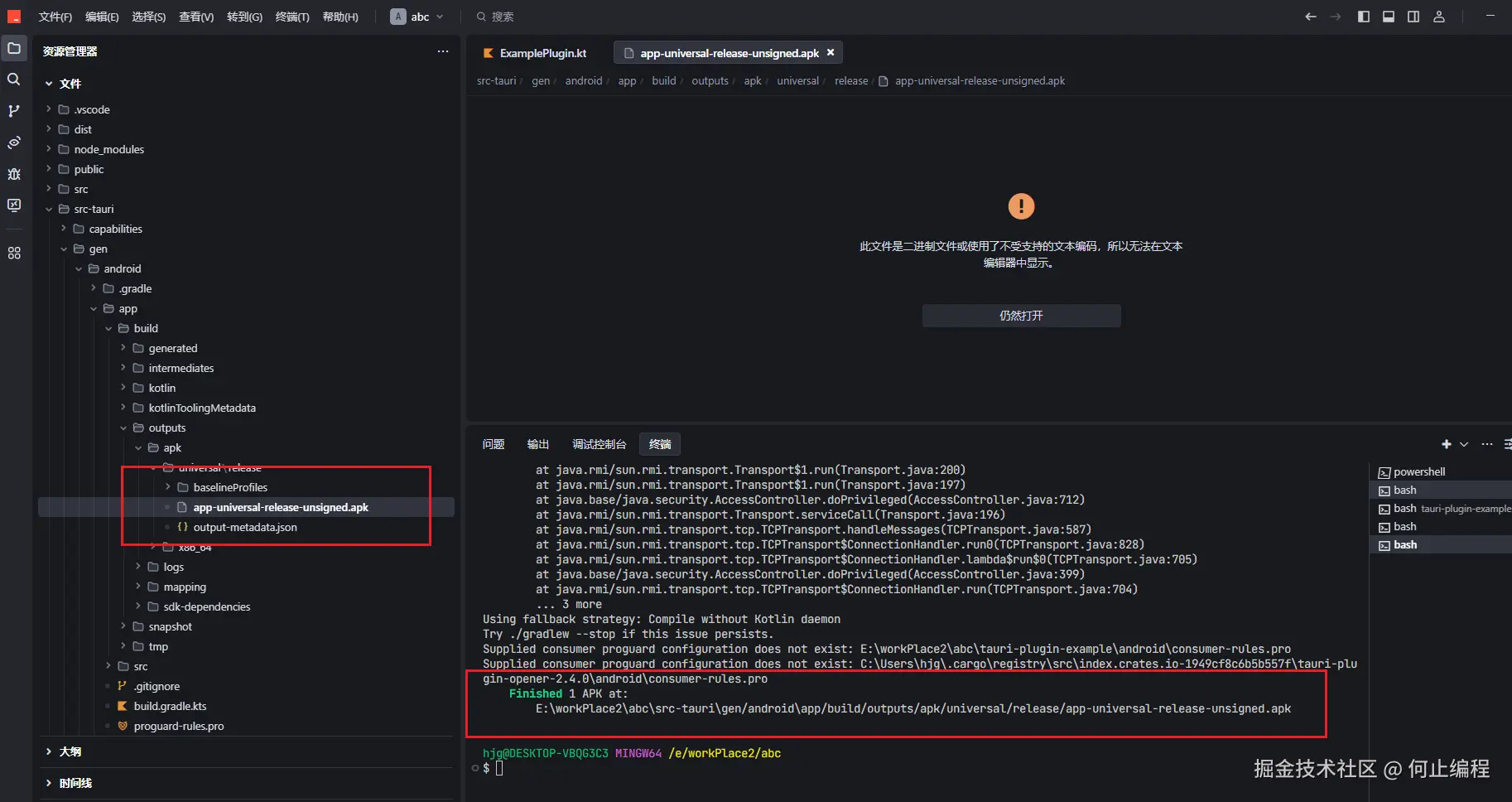Expand the 时间线 section
This screenshot has width=1512, height=802.
click(49, 783)
